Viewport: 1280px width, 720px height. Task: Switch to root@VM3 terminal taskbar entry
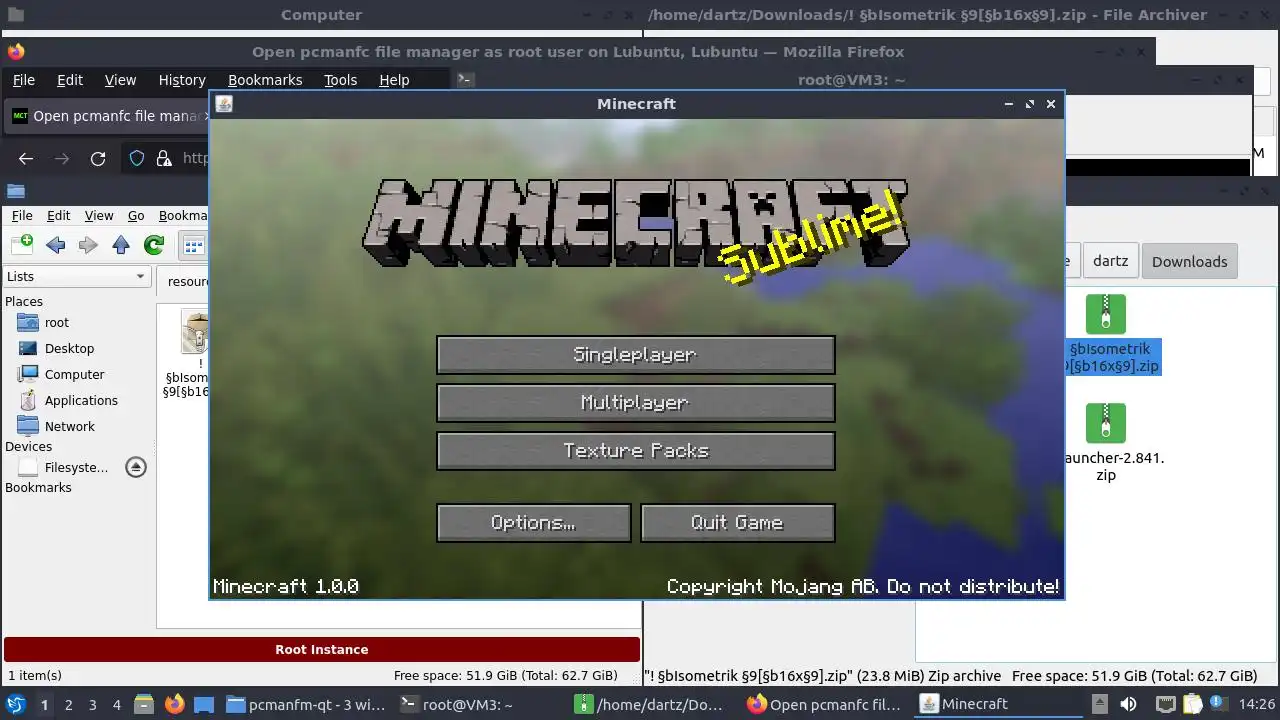pyautogui.click(x=480, y=705)
